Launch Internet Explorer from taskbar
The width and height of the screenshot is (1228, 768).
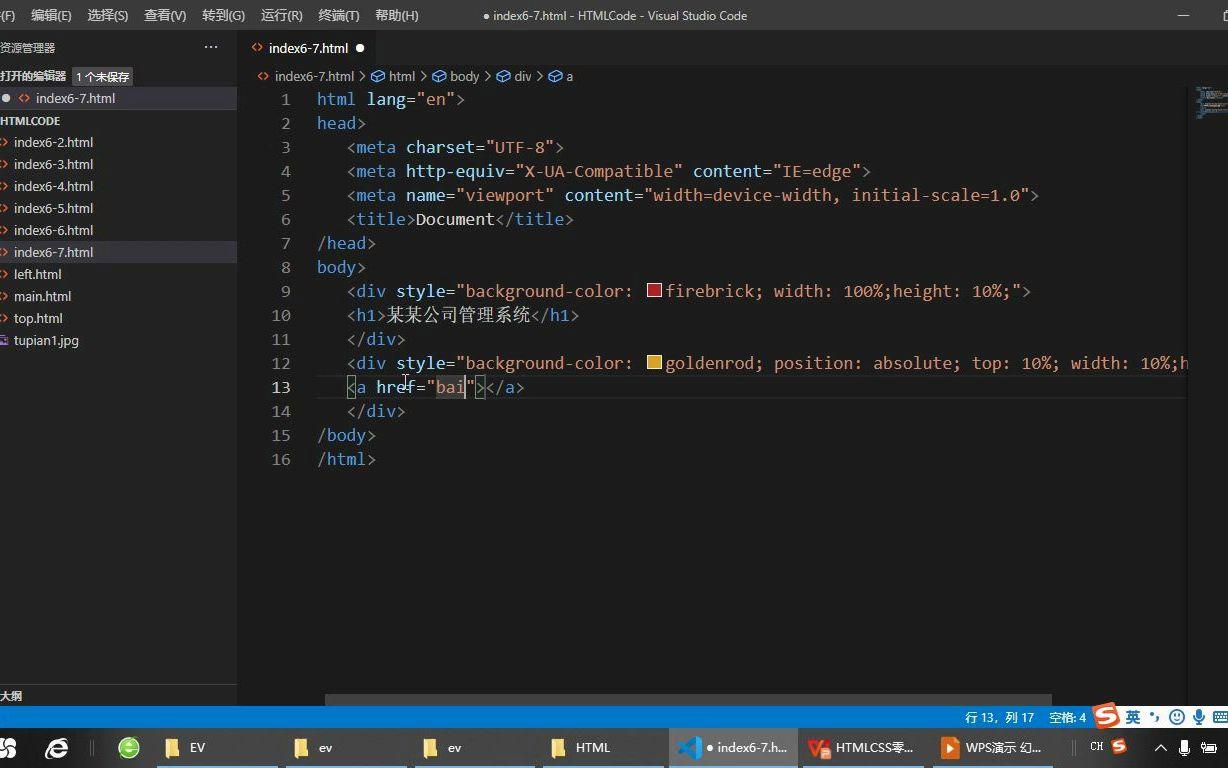(x=56, y=747)
